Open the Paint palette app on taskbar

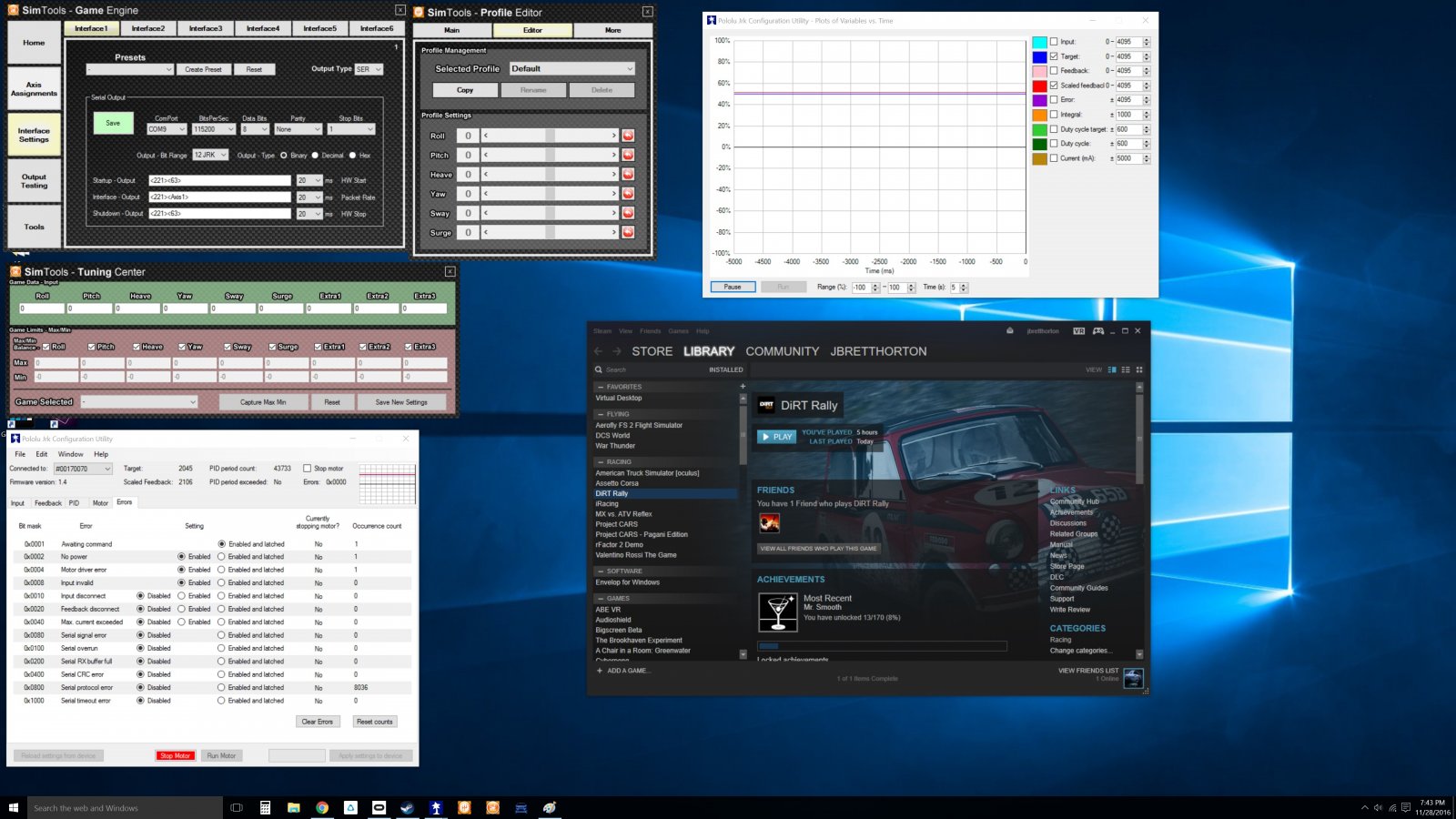tap(550, 807)
